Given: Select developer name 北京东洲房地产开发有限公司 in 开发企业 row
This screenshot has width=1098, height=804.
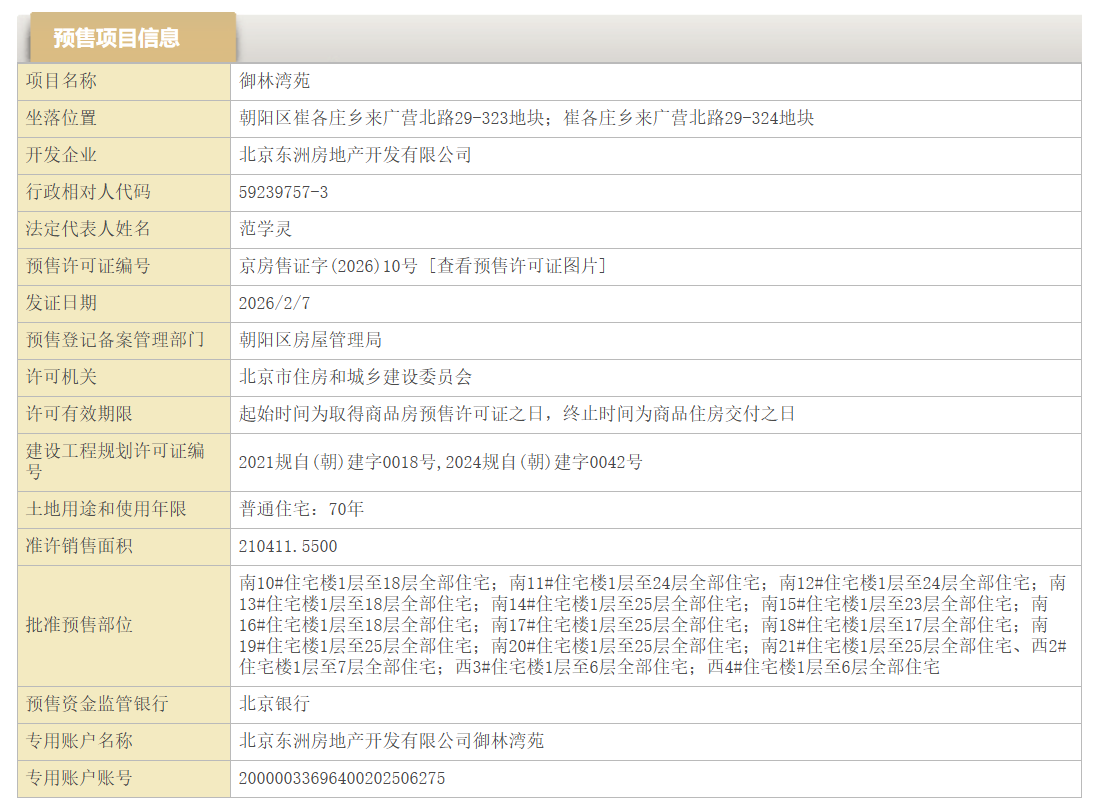Looking at the screenshot, I should tap(355, 155).
